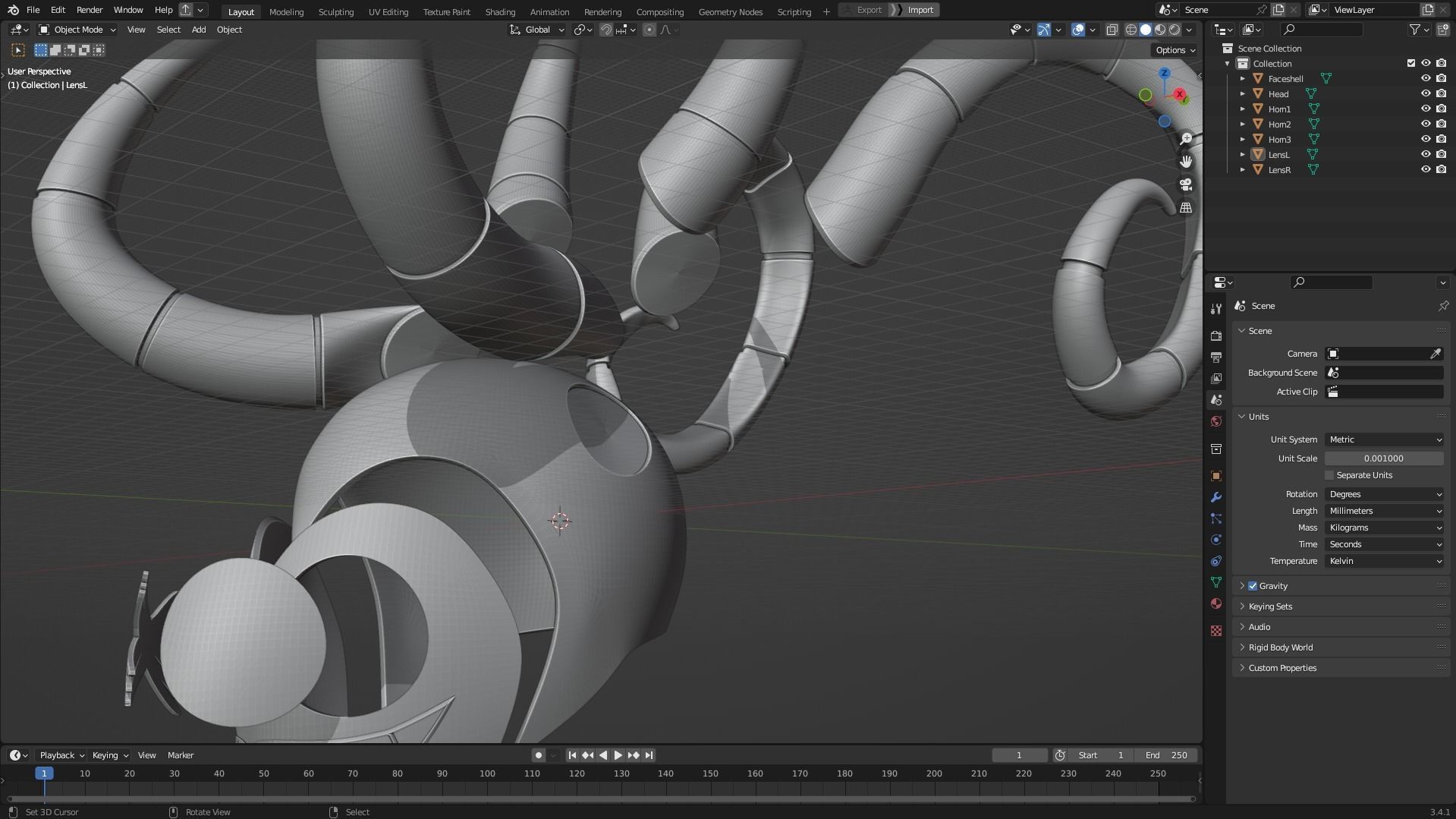Image resolution: width=1456 pixels, height=819 pixels.
Task: Open the Object Data properties tab
Action: 1216,582
